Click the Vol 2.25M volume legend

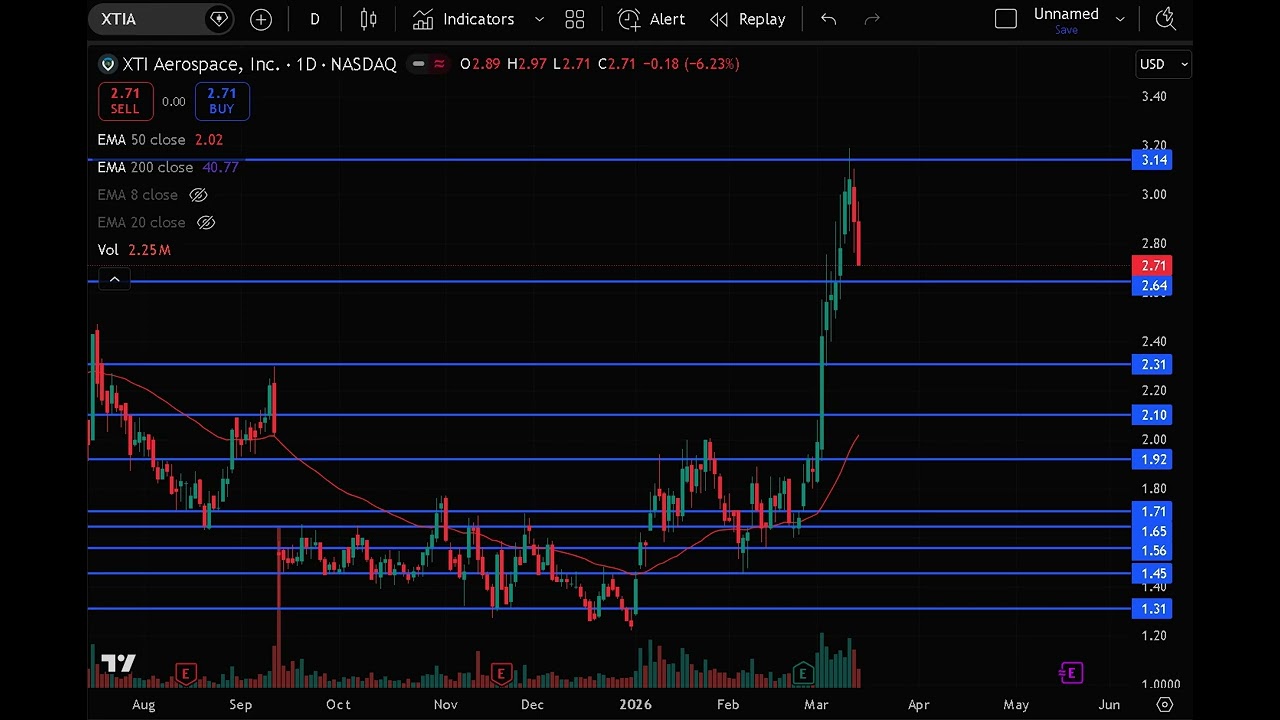click(x=134, y=250)
